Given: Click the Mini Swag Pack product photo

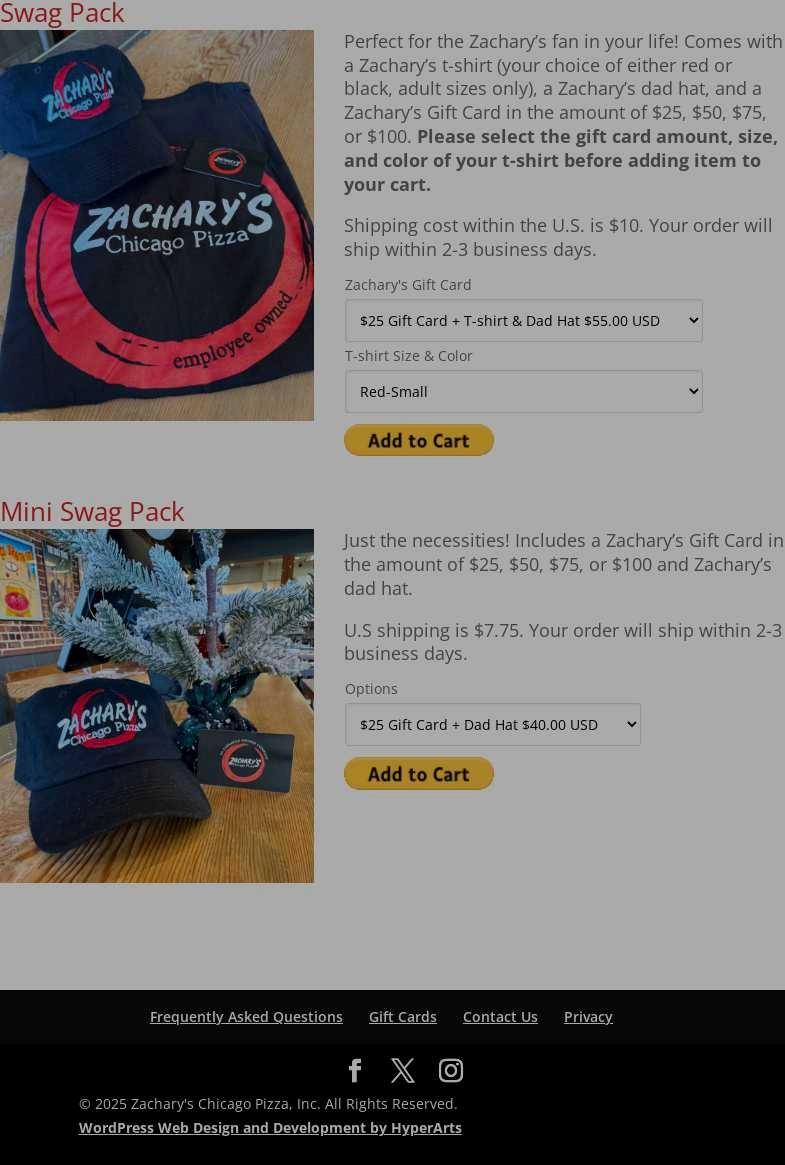Looking at the screenshot, I should tap(157, 706).
